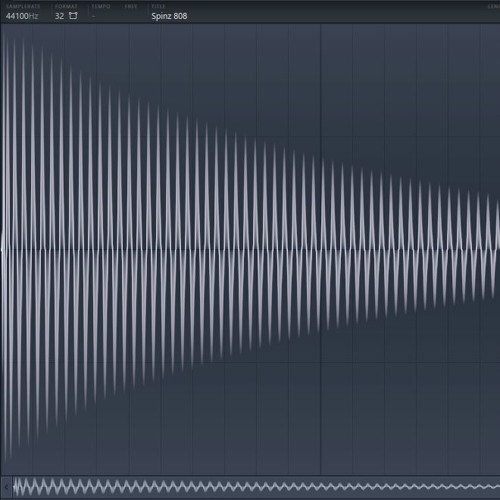Click the 32 bit format value
This screenshot has height=500, width=500.
click(59, 16)
